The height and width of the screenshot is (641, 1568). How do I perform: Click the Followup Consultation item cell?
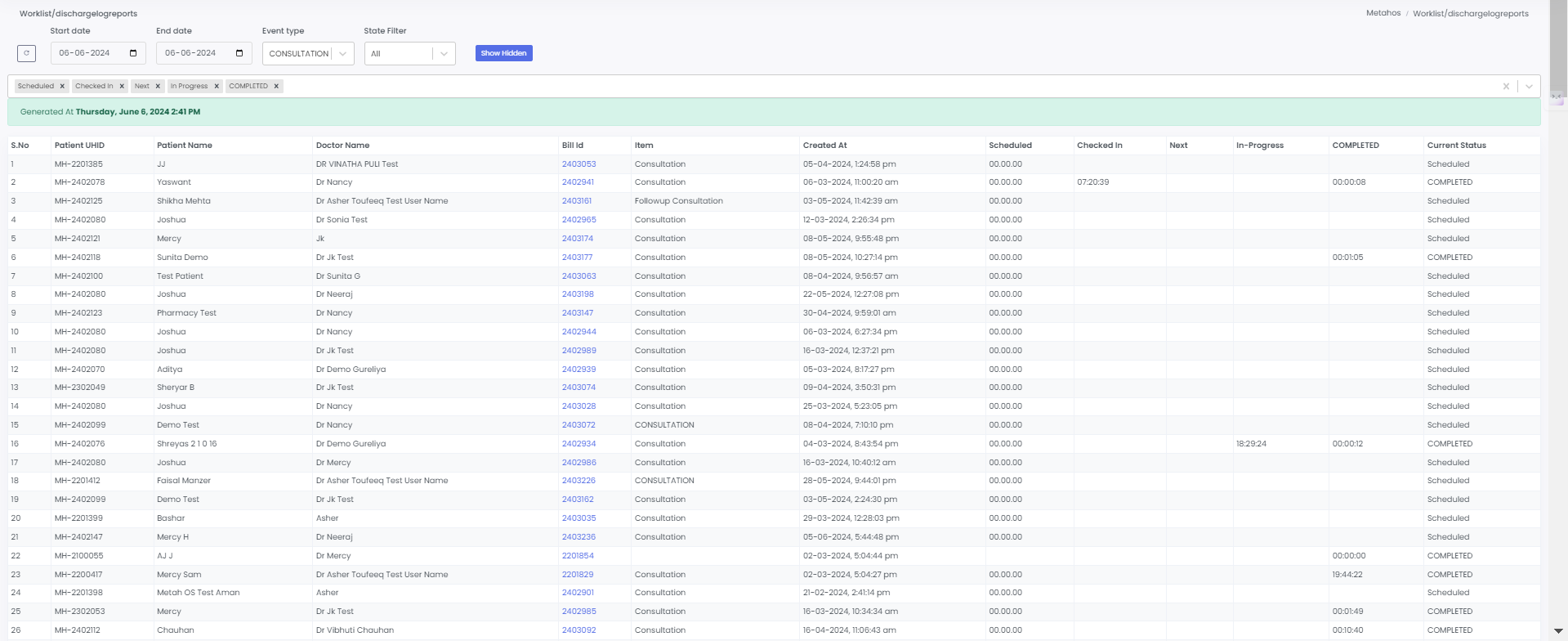(678, 200)
